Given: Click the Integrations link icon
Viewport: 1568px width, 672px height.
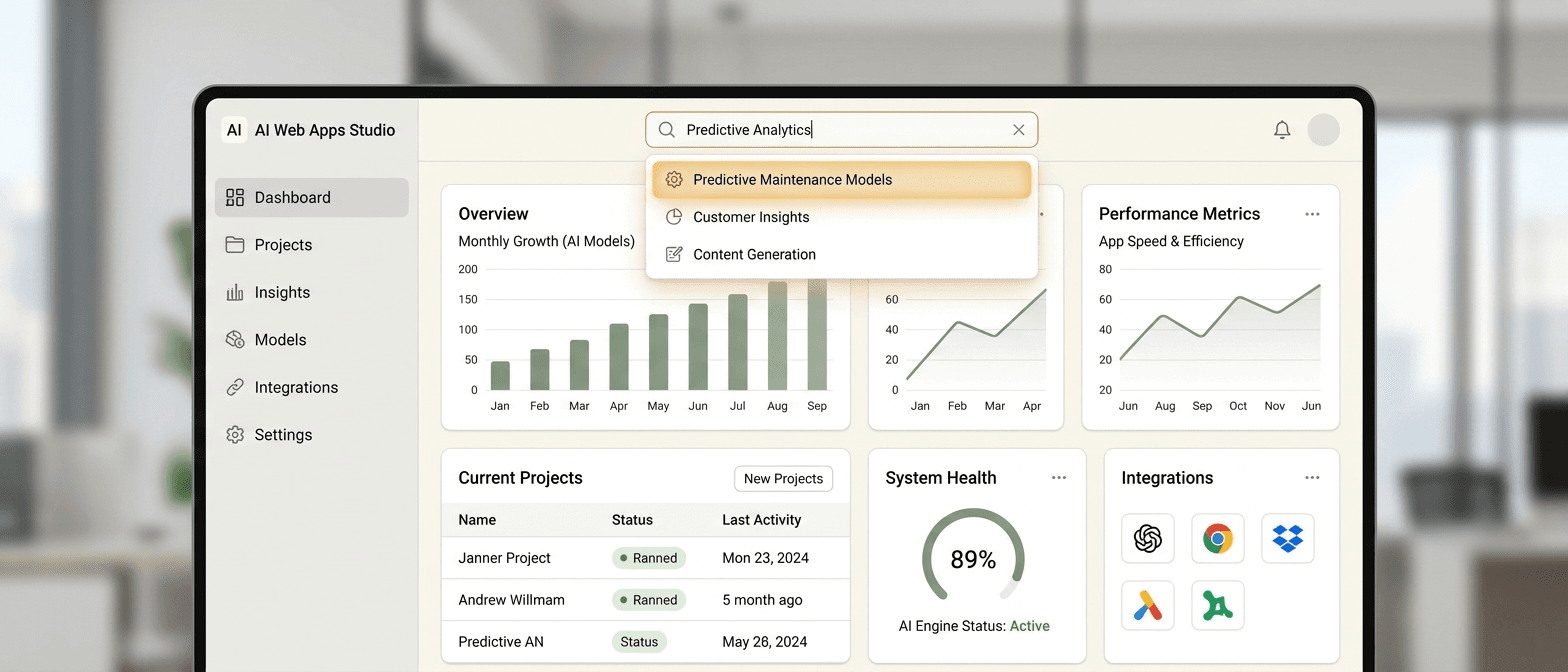Looking at the screenshot, I should point(235,387).
